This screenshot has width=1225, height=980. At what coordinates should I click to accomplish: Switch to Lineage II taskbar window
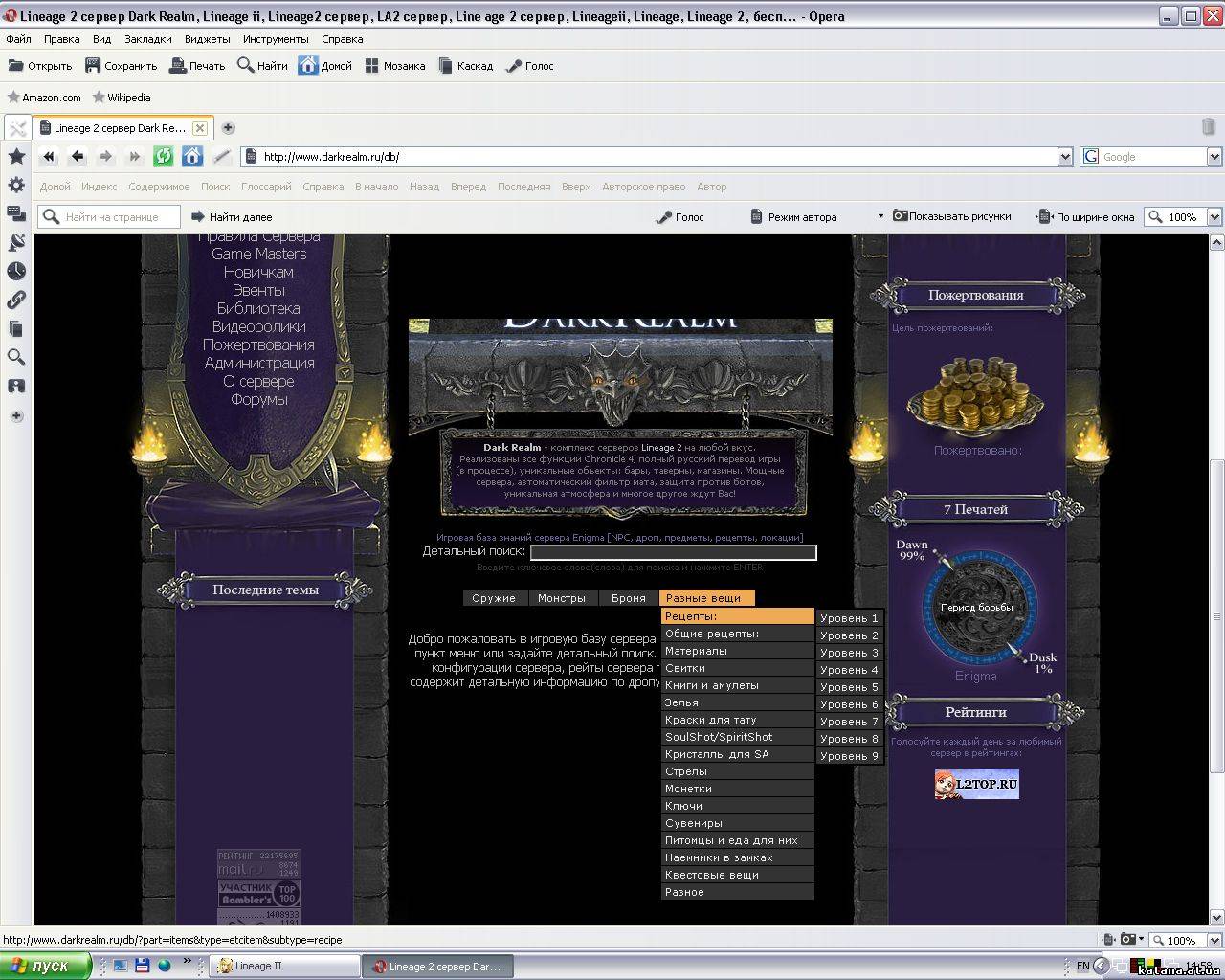click(x=284, y=967)
